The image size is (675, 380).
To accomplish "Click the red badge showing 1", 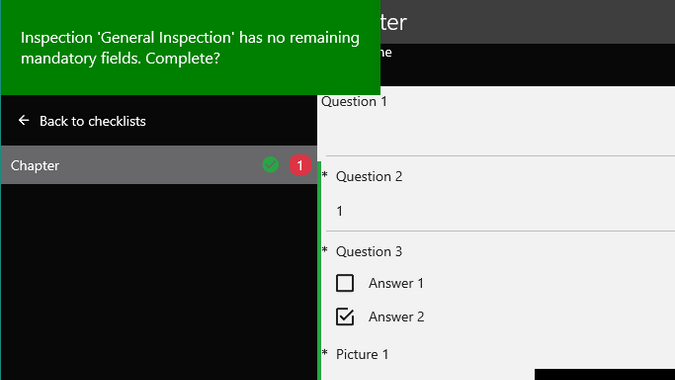I will (300, 165).
